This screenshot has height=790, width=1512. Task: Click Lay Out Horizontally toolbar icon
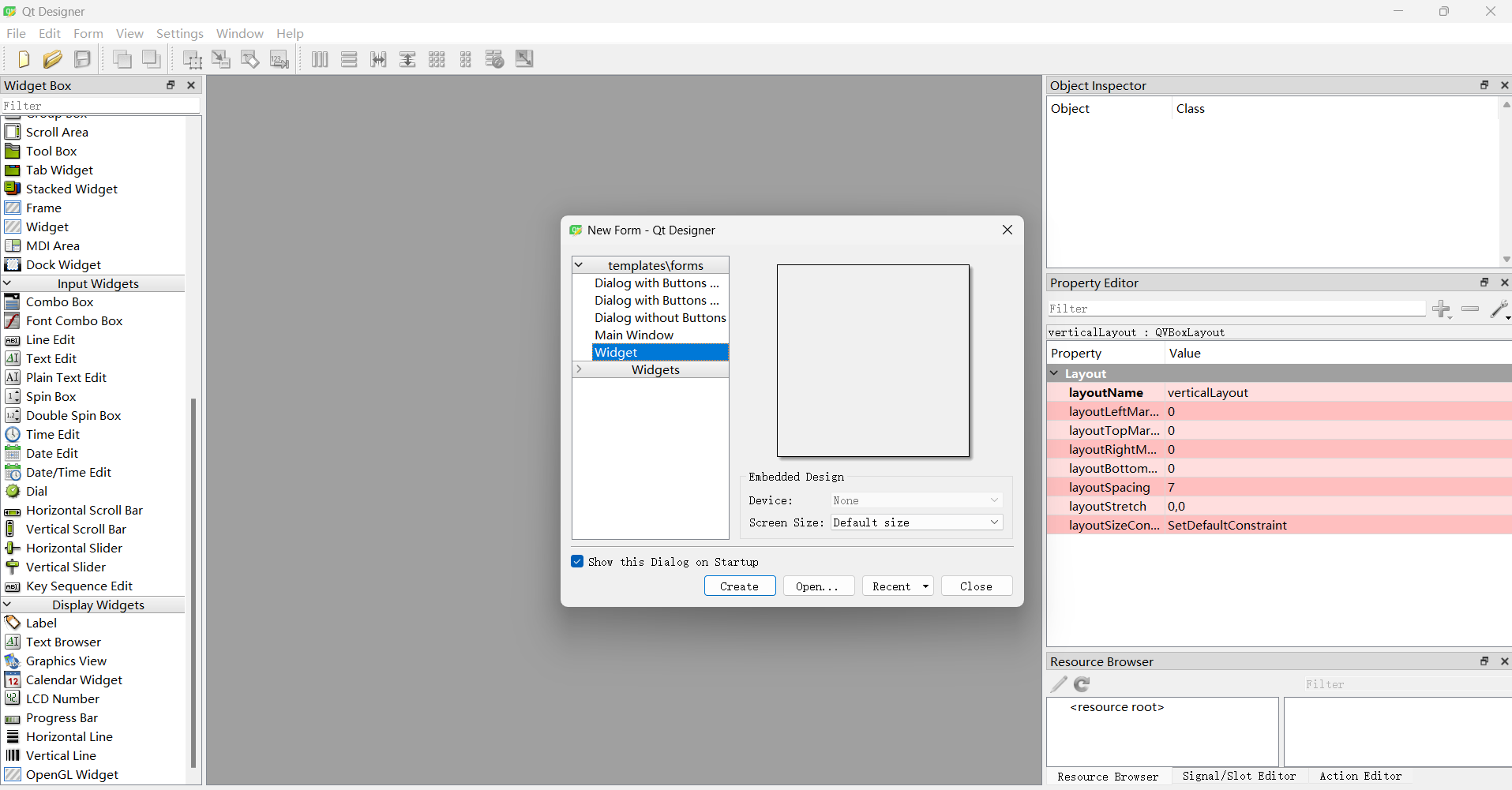(x=320, y=59)
